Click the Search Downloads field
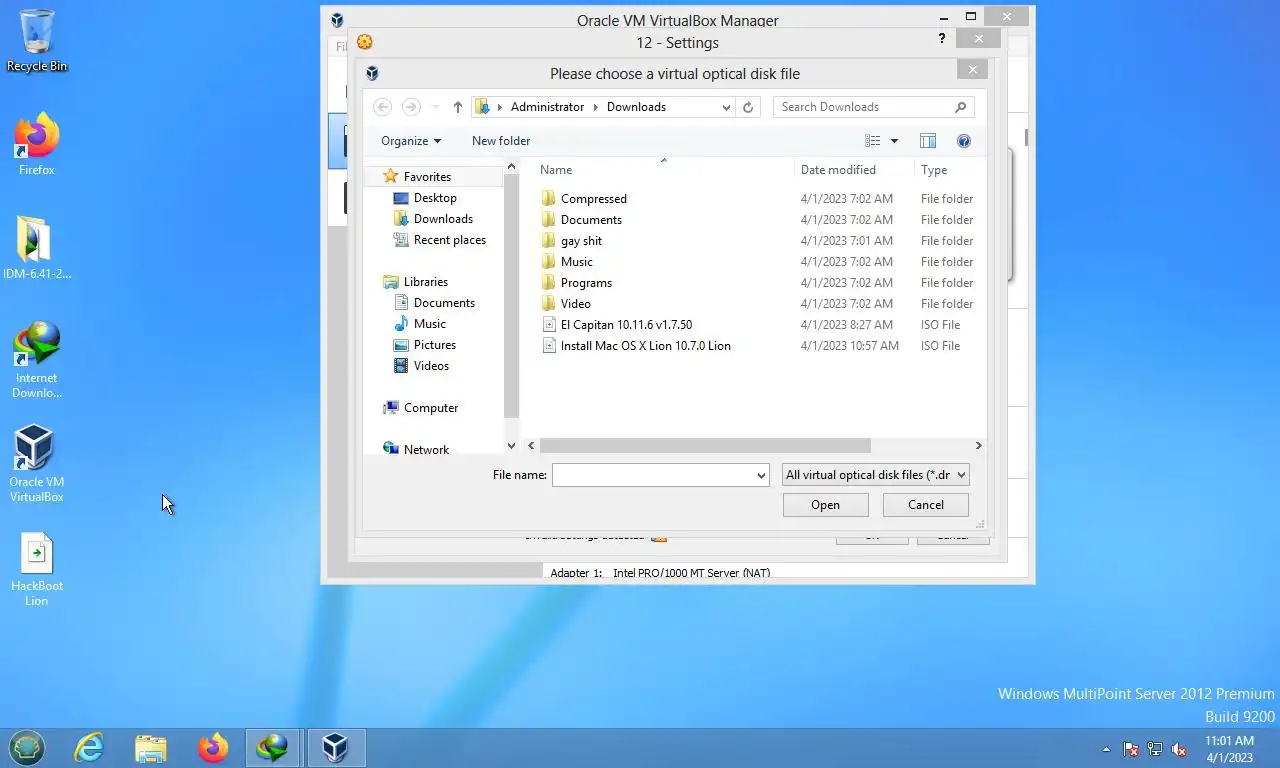1280x768 pixels. [863, 107]
